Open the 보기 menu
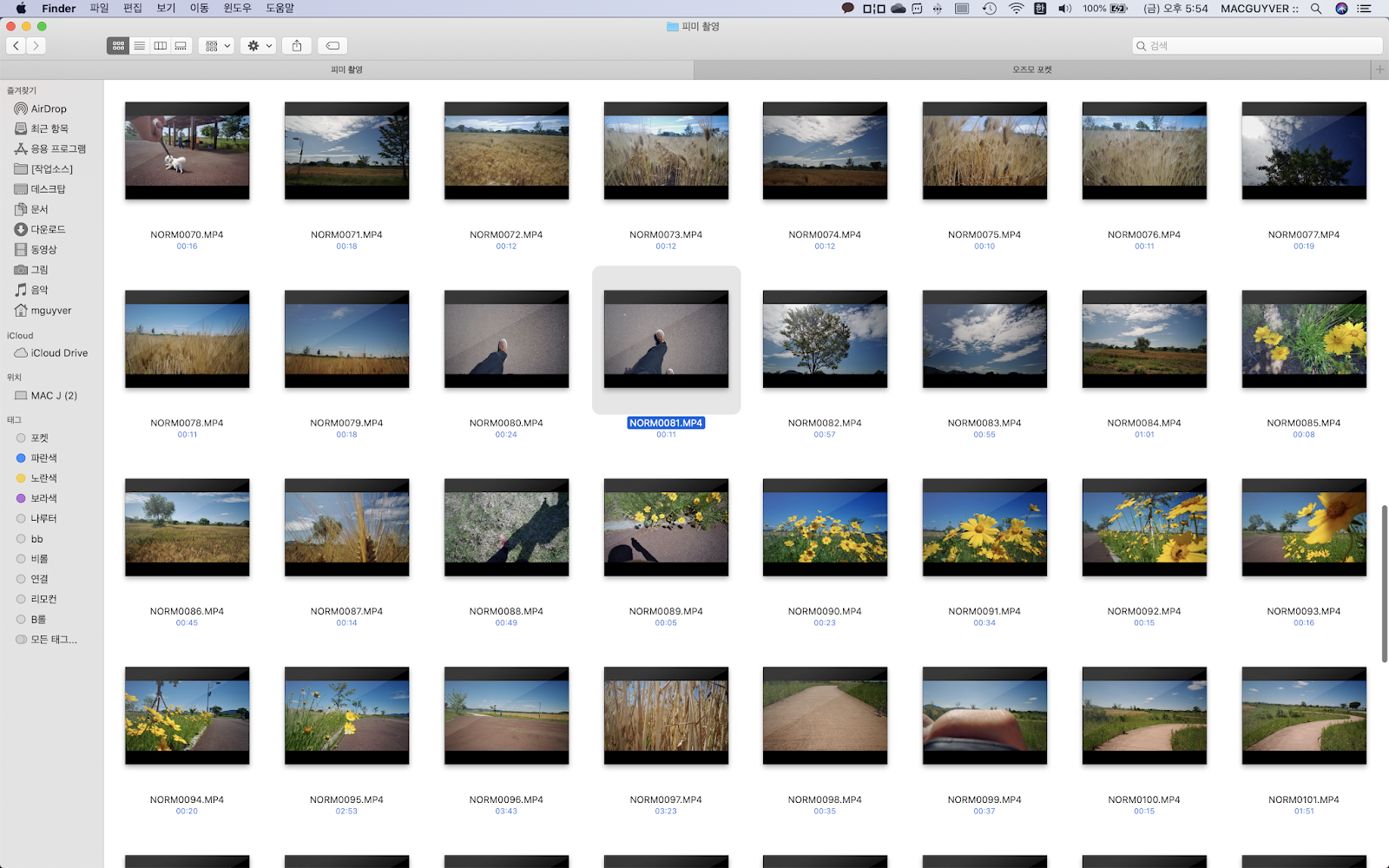Image resolution: width=1389 pixels, height=868 pixels. tap(166, 9)
